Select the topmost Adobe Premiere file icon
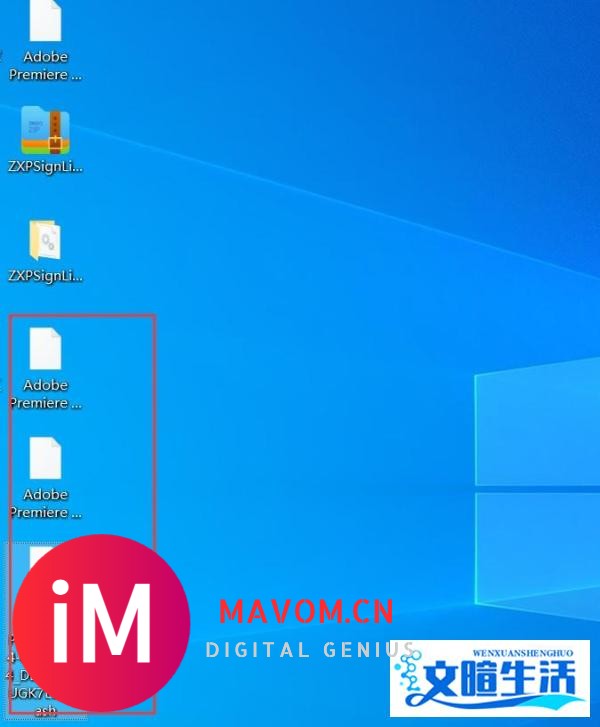600x727 pixels. pos(45,21)
